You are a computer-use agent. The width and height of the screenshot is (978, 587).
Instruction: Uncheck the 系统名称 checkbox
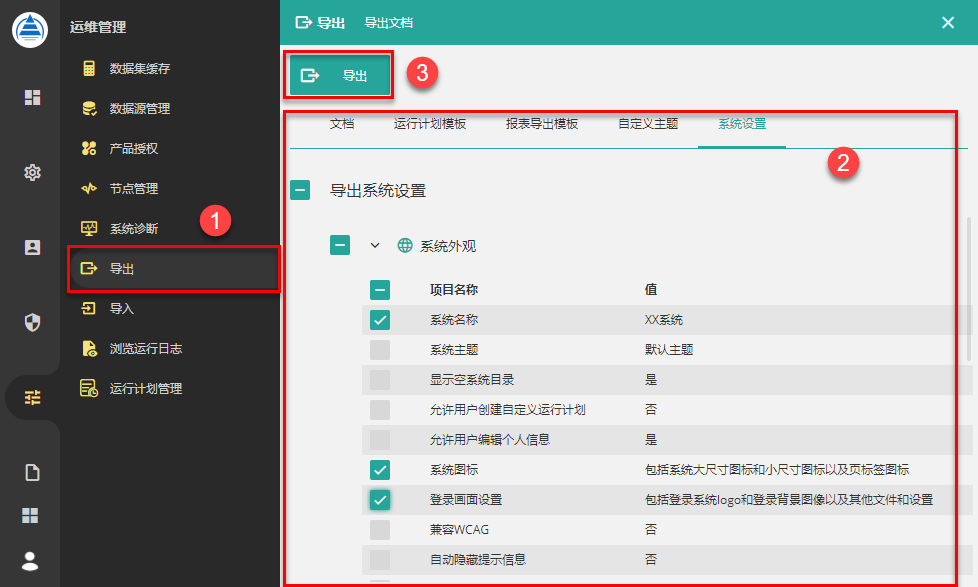(x=380, y=320)
